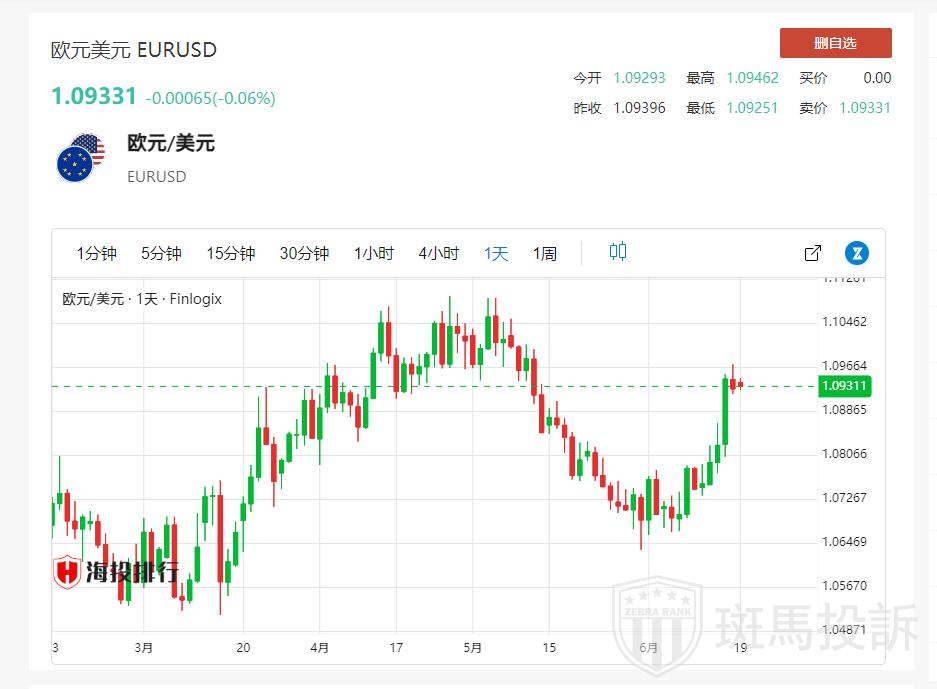Select the 1分钟 timeframe tab
Viewport: 937px width, 689px height.
(x=96, y=253)
